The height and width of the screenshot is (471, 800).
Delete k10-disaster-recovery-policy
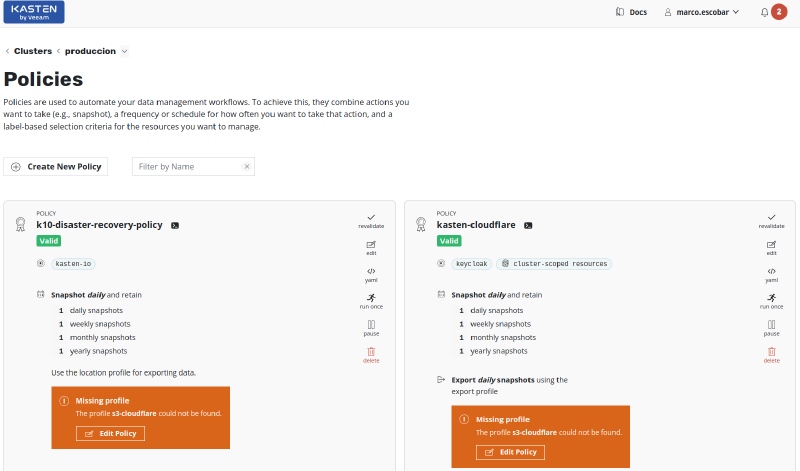(x=371, y=355)
